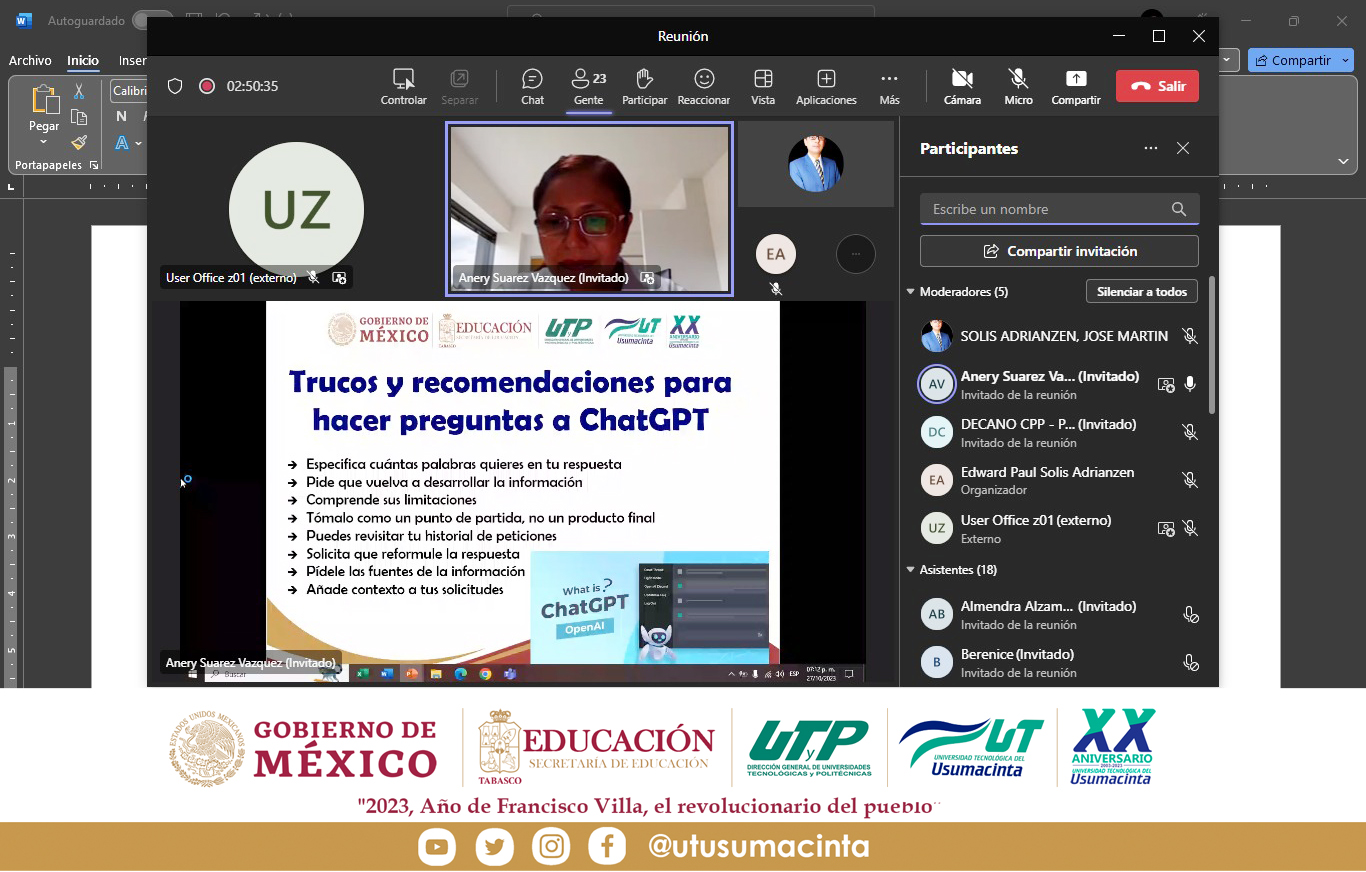Toggle mic for SOLIS ADRIANZEN, JOSE MARTIN
1366x872 pixels.
pos(1190,336)
